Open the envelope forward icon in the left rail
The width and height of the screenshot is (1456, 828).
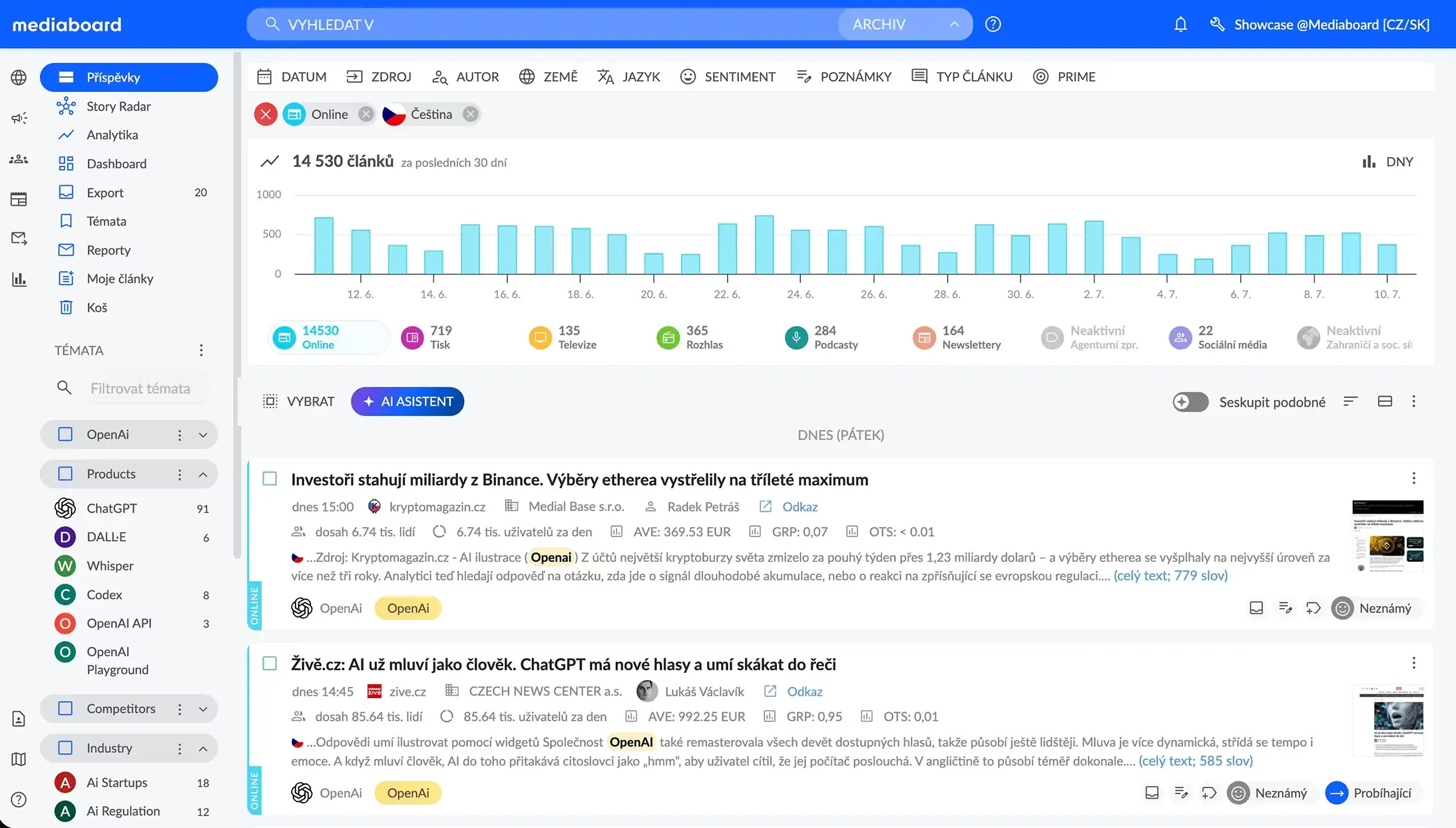point(19,238)
